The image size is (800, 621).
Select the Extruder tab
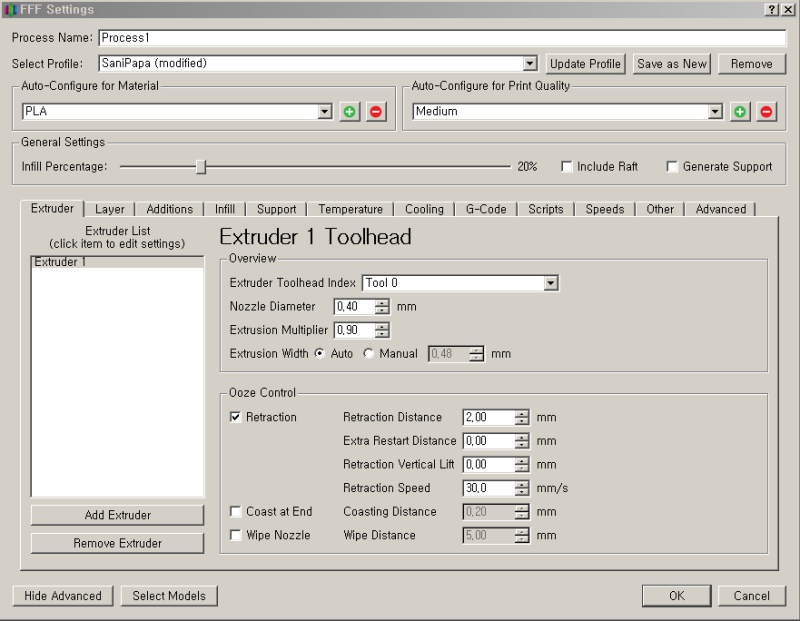coord(52,208)
